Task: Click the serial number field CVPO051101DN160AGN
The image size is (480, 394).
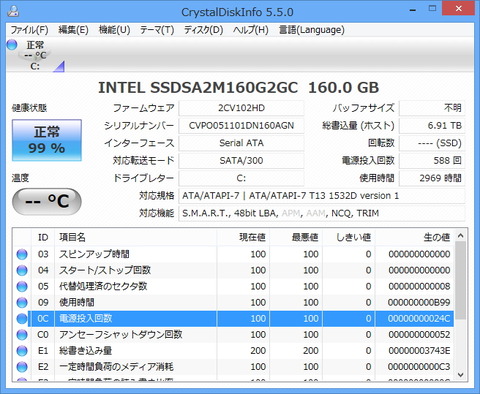Action: tap(241, 126)
